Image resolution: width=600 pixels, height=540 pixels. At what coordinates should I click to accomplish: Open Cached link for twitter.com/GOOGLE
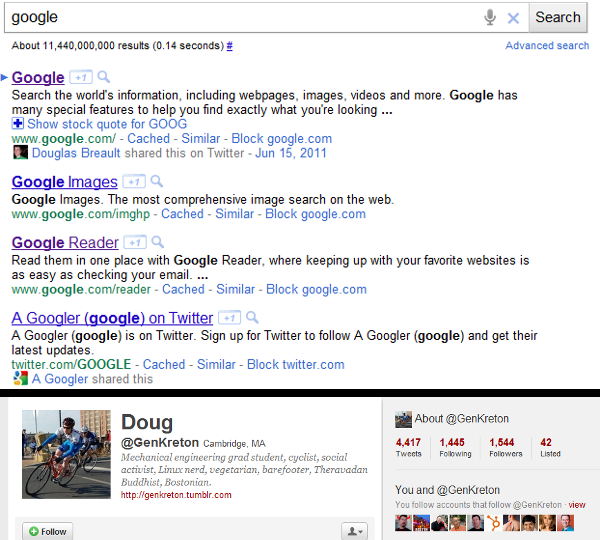point(164,364)
